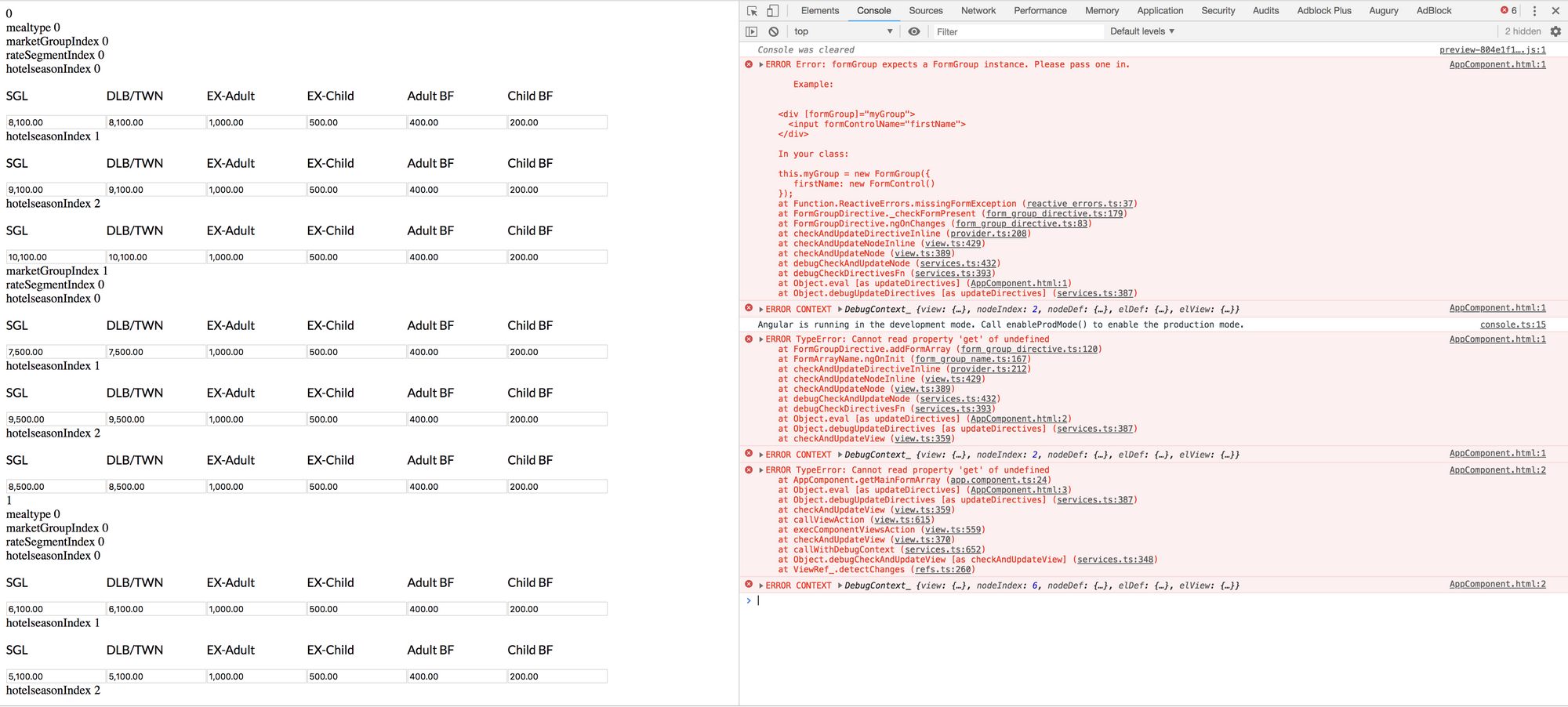The width and height of the screenshot is (1568, 707).
Task: Expand the formGroup expects FormGroup error
Action: (761, 65)
